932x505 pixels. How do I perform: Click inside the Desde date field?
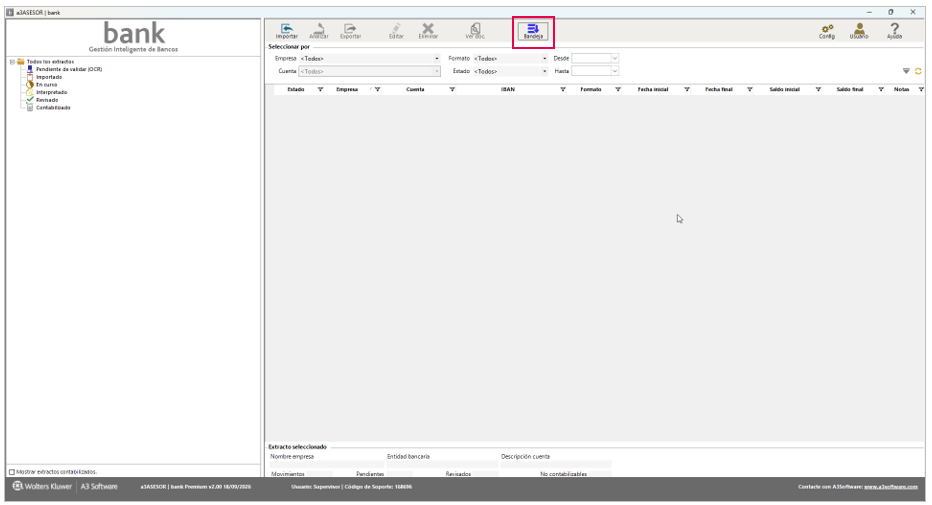click(x=591, y=59)
